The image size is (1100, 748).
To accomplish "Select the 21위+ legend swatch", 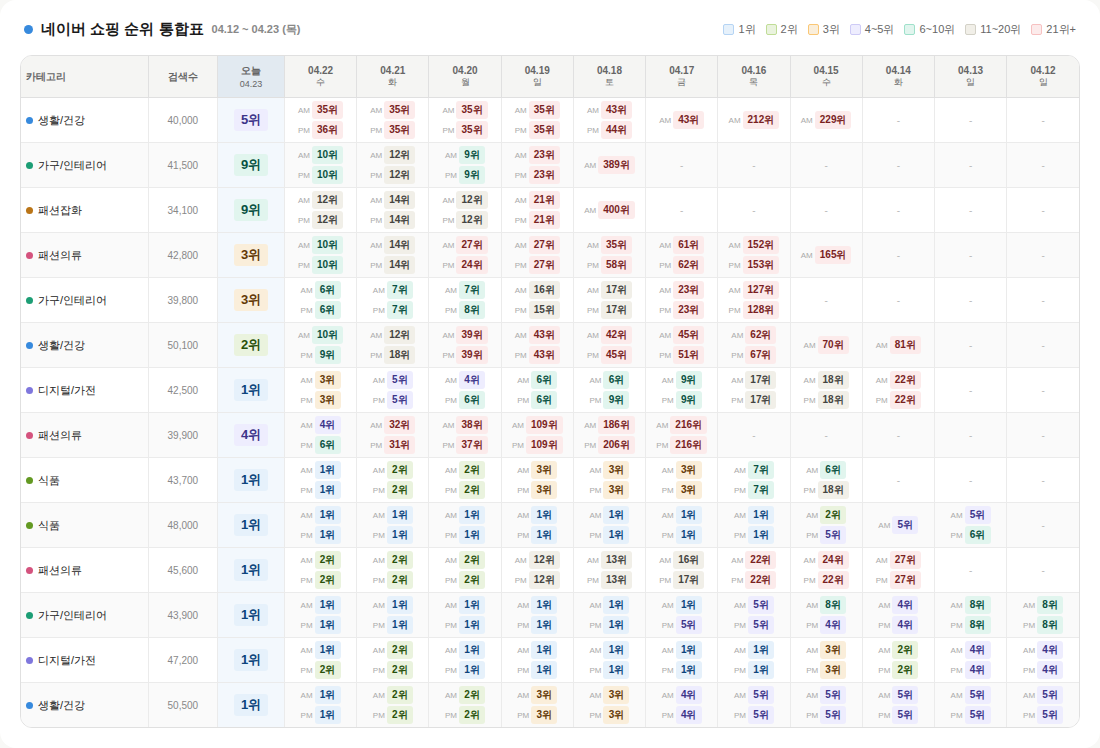I will 1036,30.
